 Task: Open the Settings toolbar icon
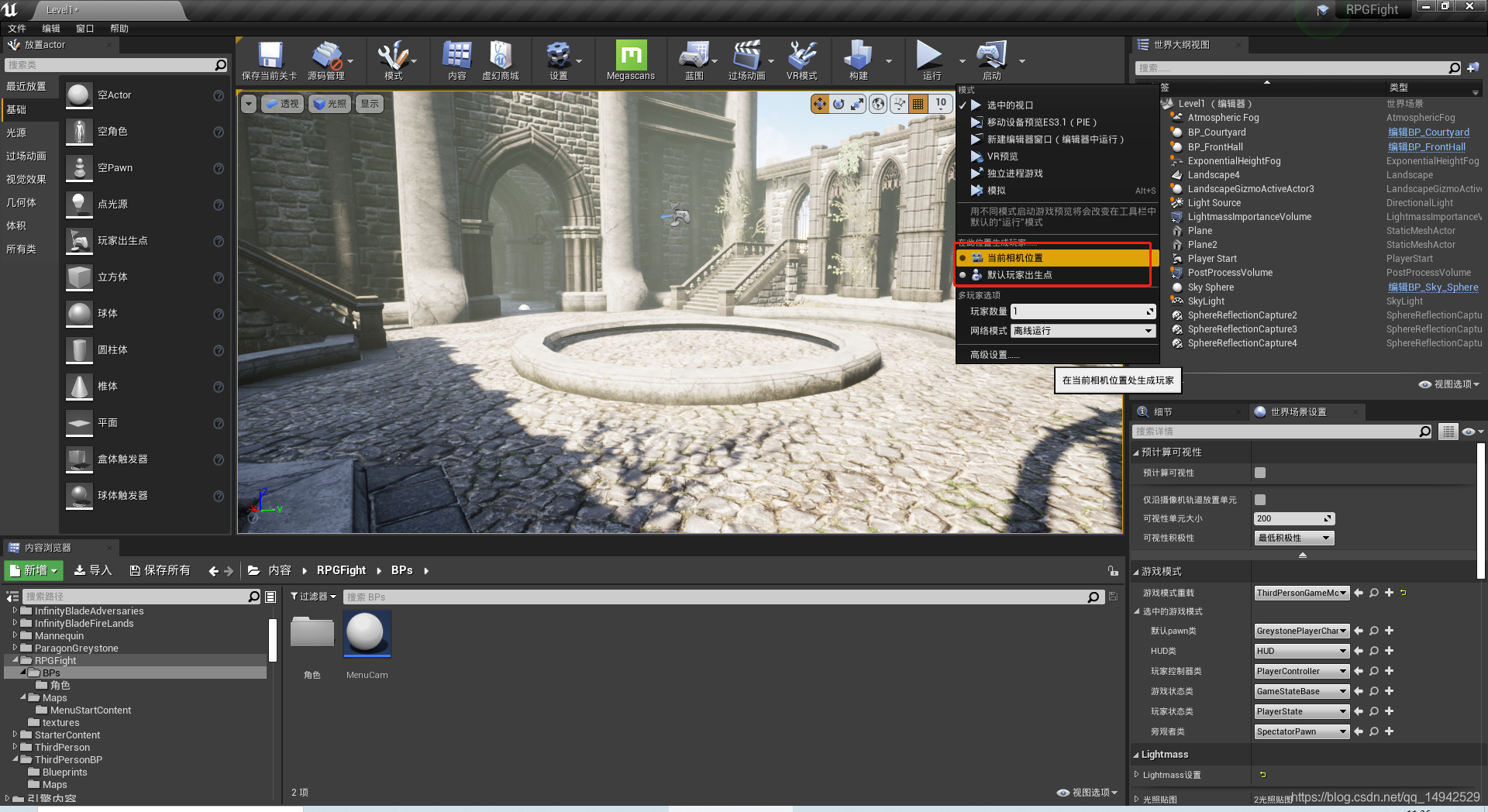(558, 60)
